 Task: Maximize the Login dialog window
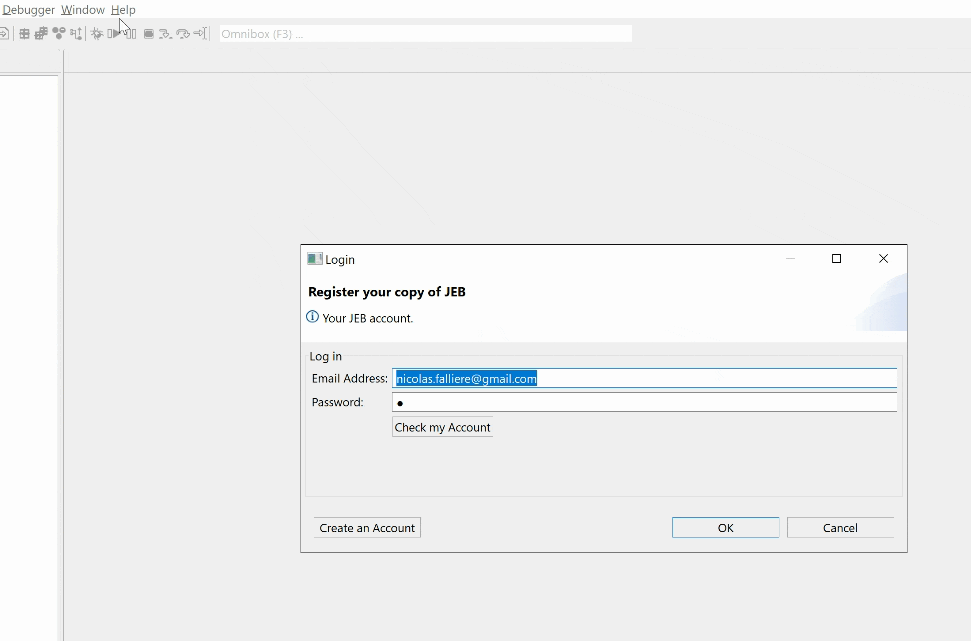pyautogui.click(x=836, y=259)
